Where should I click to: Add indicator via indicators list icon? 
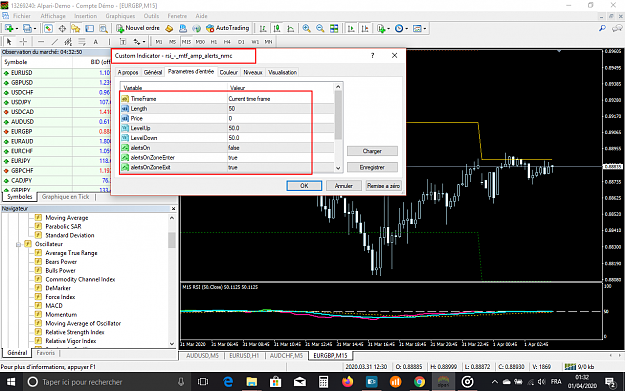(381, 28)
